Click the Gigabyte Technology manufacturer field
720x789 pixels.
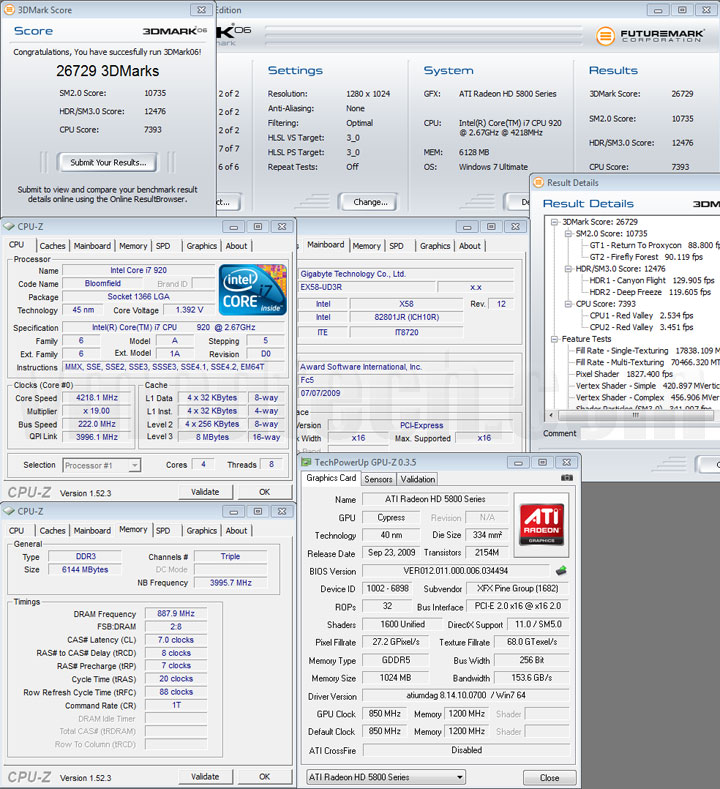406,274
